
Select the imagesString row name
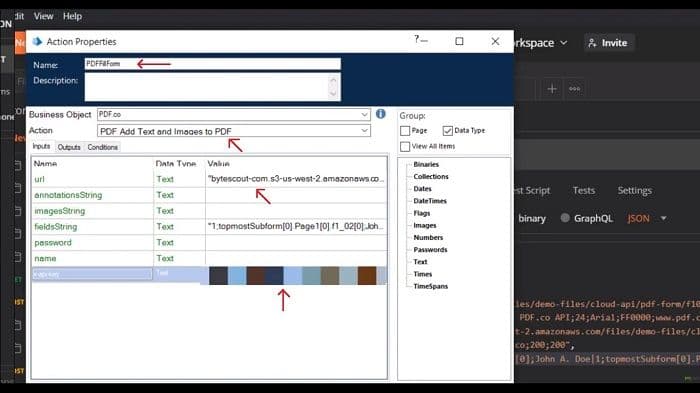[59, 211]
